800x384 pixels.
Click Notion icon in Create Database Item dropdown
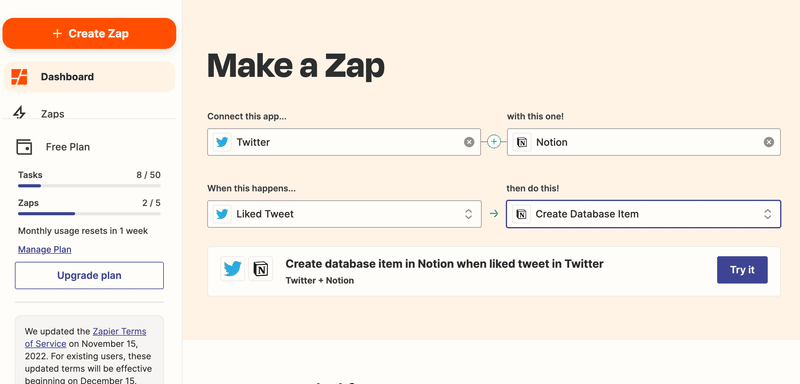(x=521, y=214)
